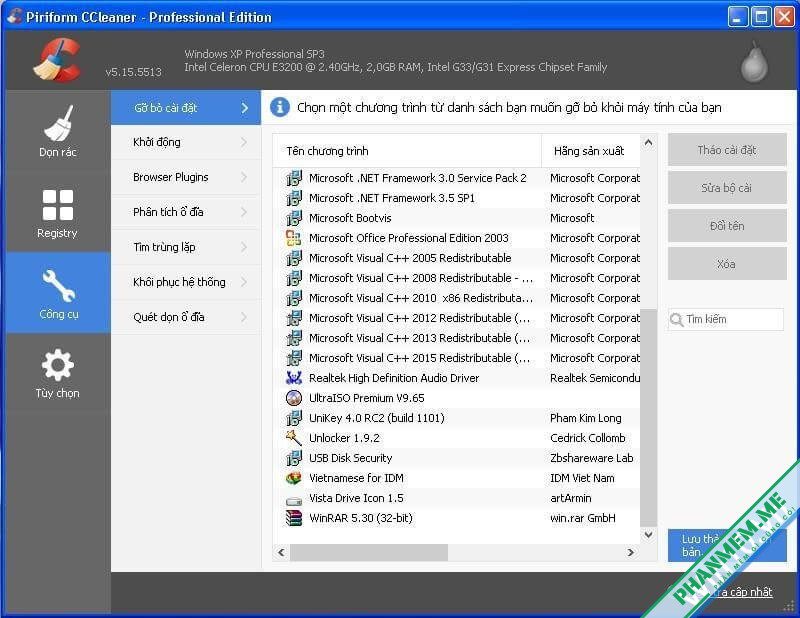Click the vertical scrollbar down arrow
The width and height of the screenshot is (800, 618).
(648, 535)
